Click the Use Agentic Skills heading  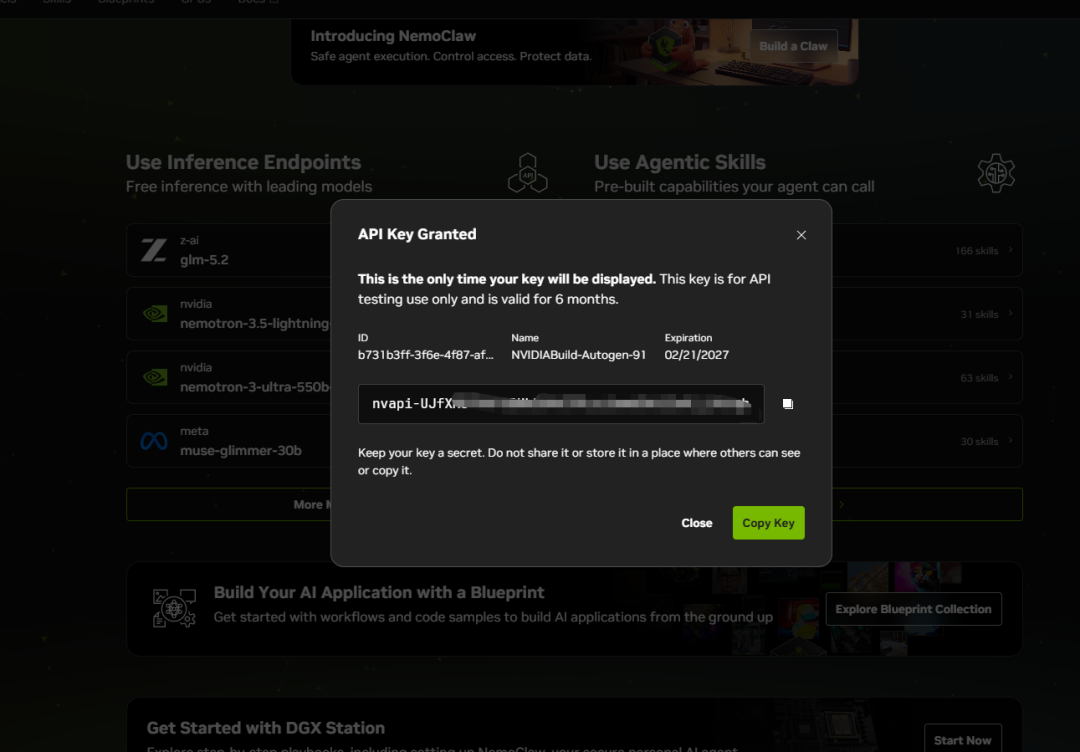[680, 163]
